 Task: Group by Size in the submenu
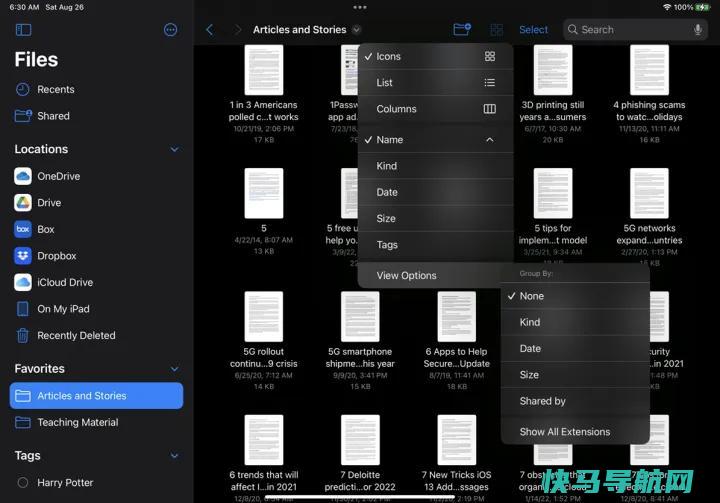575,375
